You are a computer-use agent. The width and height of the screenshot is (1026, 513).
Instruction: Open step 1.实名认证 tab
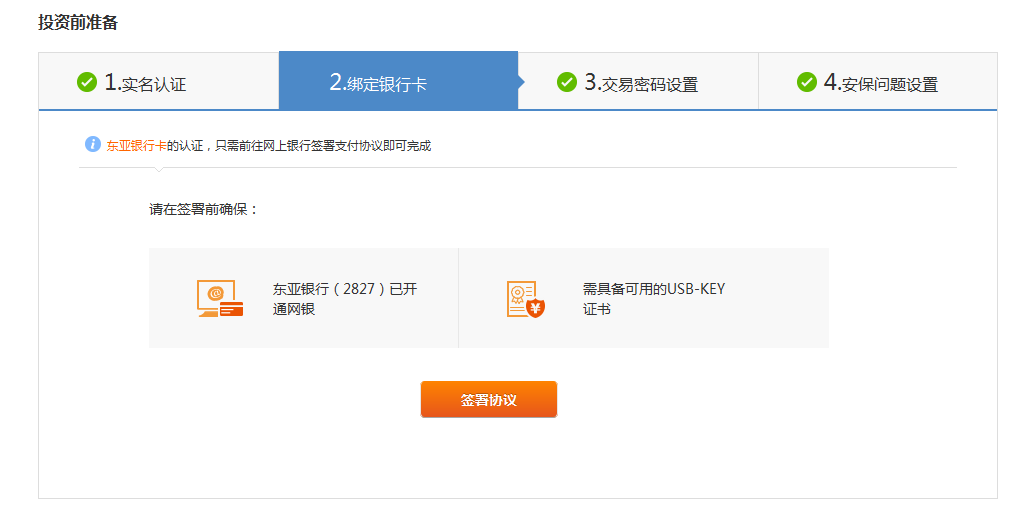click(159, 82)
